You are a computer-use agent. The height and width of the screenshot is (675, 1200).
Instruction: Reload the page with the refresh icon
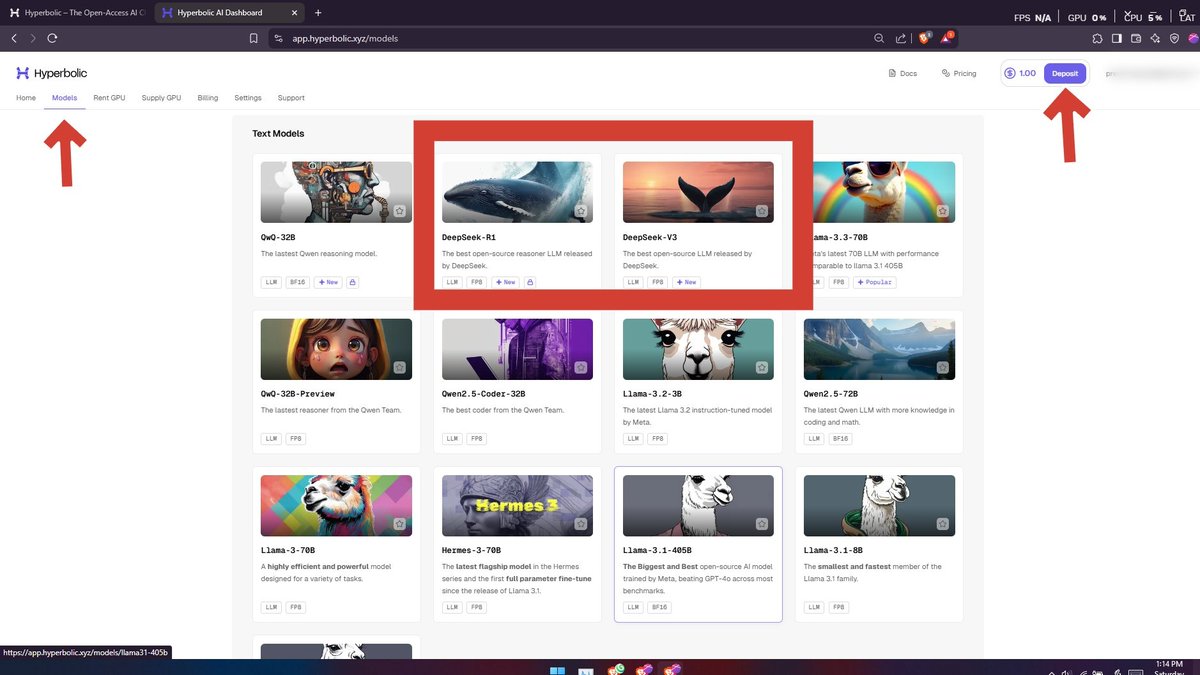pos(52,38)
